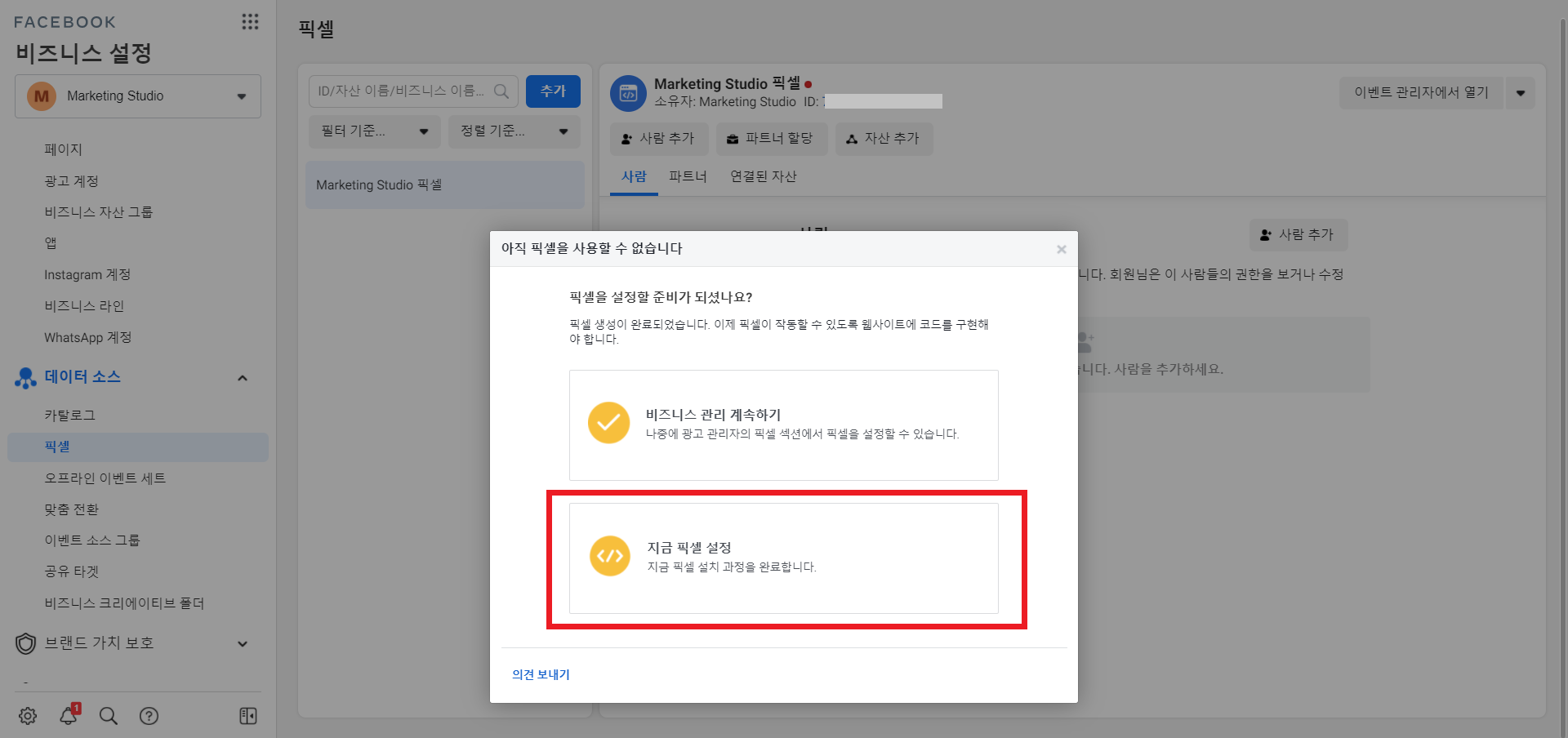
Task: Click the pixel code avatar icon
Action: click(x=628, y=93)
